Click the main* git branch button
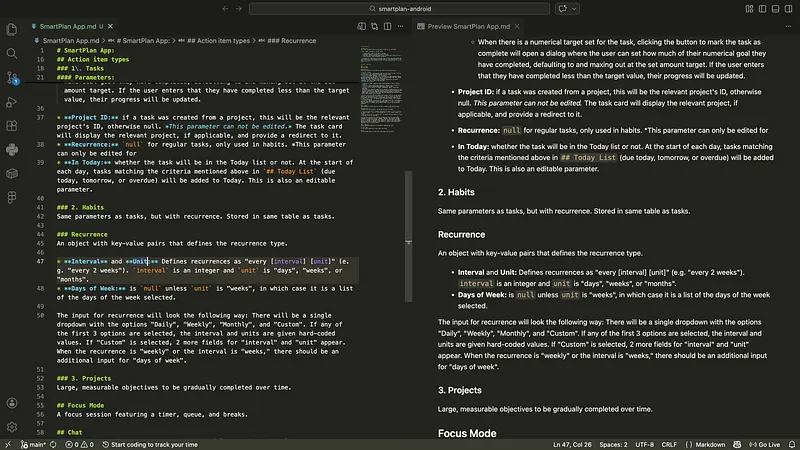The width and height of the screenshot is (800, 450). pyautogui.click(x=31, y=443)
